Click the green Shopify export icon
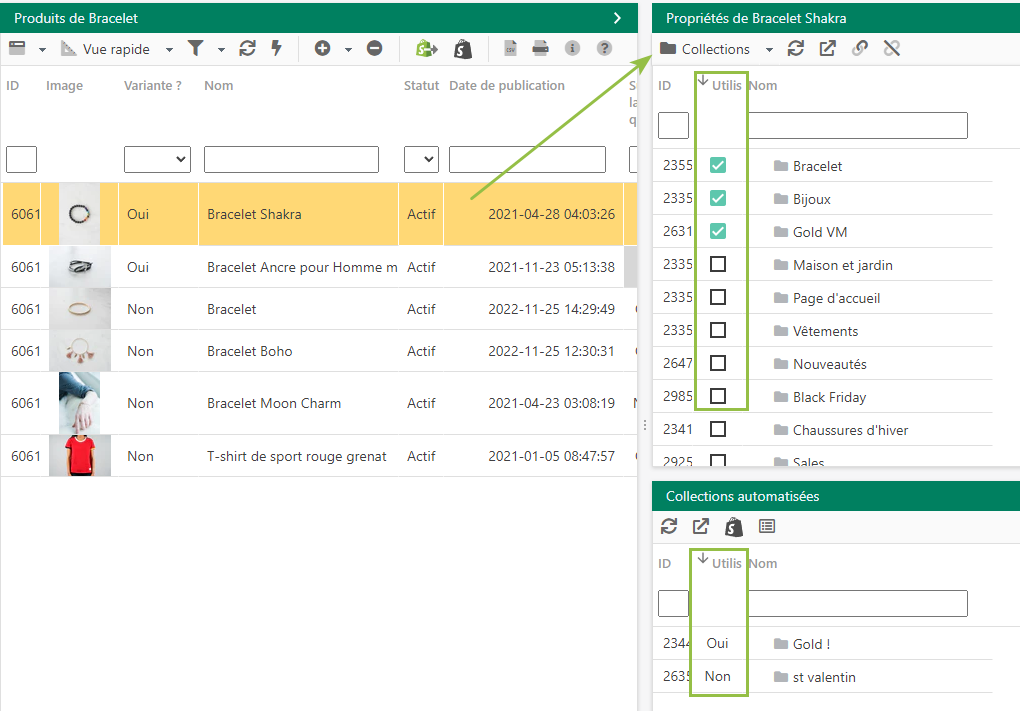Screen dimensions: 1020x711 (x=426, y=49)
